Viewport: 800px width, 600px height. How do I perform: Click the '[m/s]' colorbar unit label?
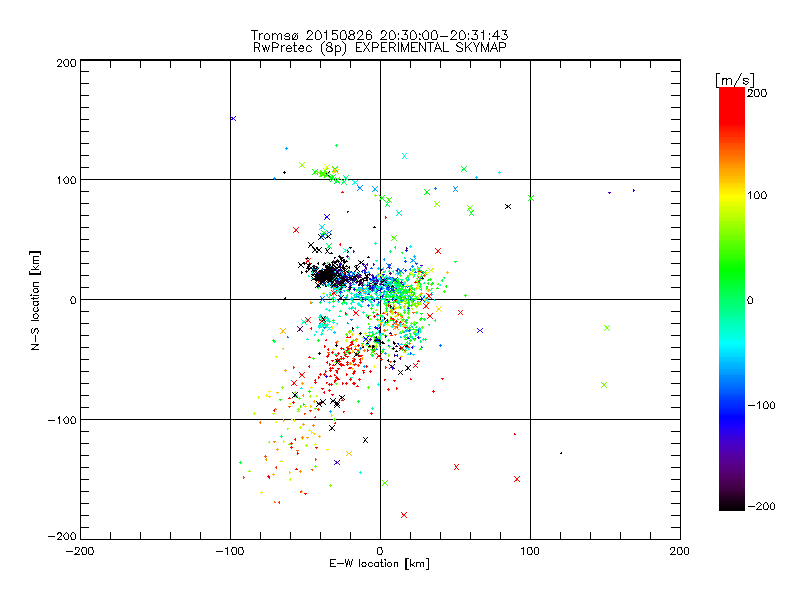tap(735, 80)
